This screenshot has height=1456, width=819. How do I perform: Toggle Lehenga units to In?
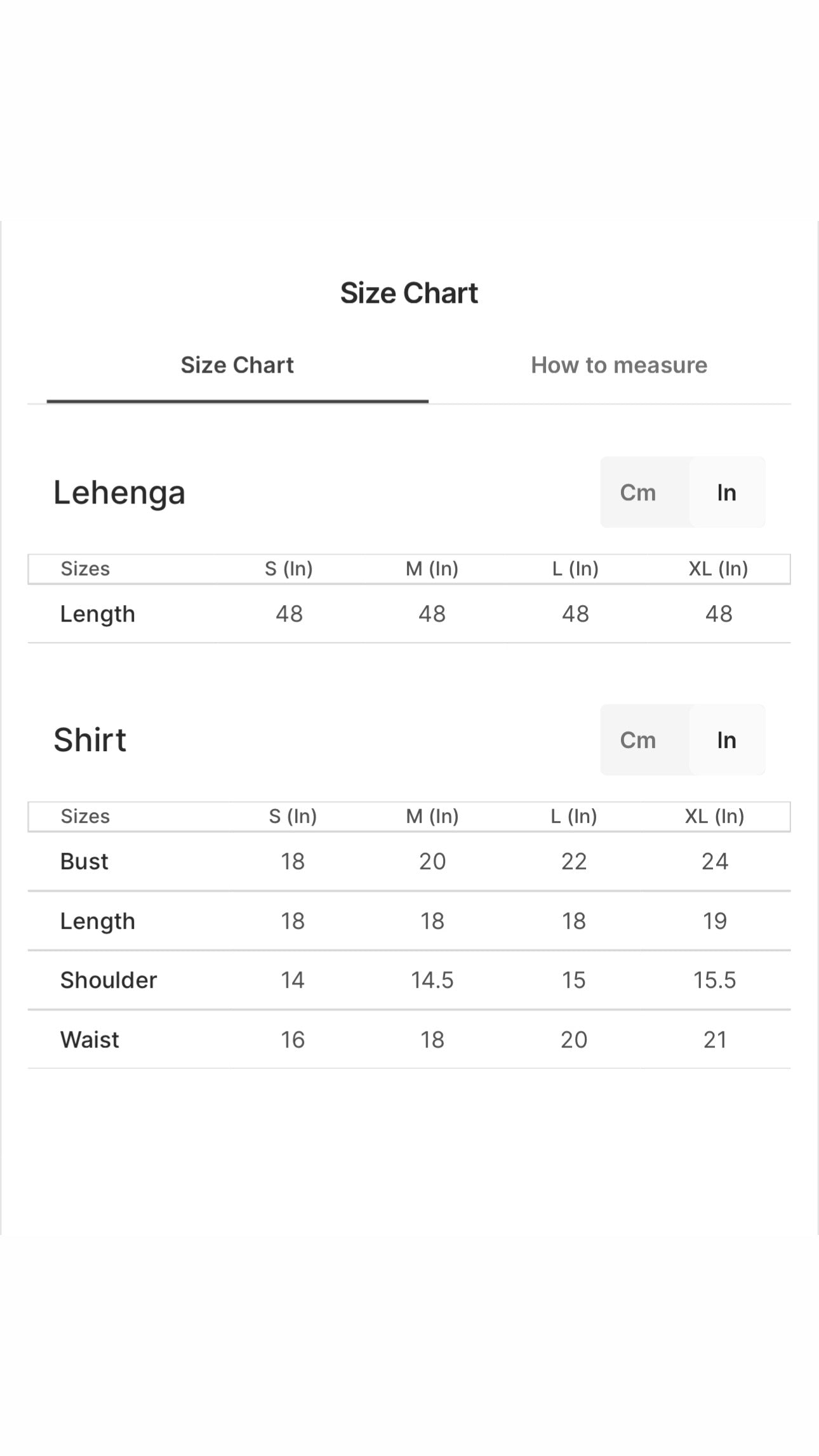point(727,492)
